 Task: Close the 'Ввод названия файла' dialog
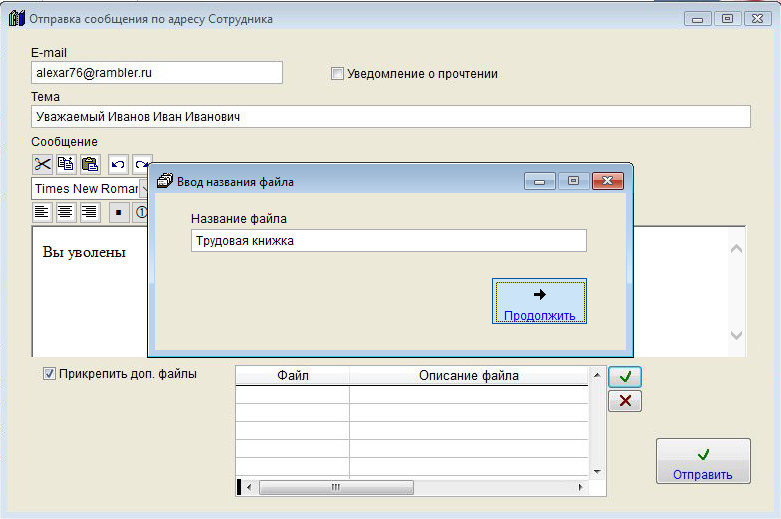[608, 181]
